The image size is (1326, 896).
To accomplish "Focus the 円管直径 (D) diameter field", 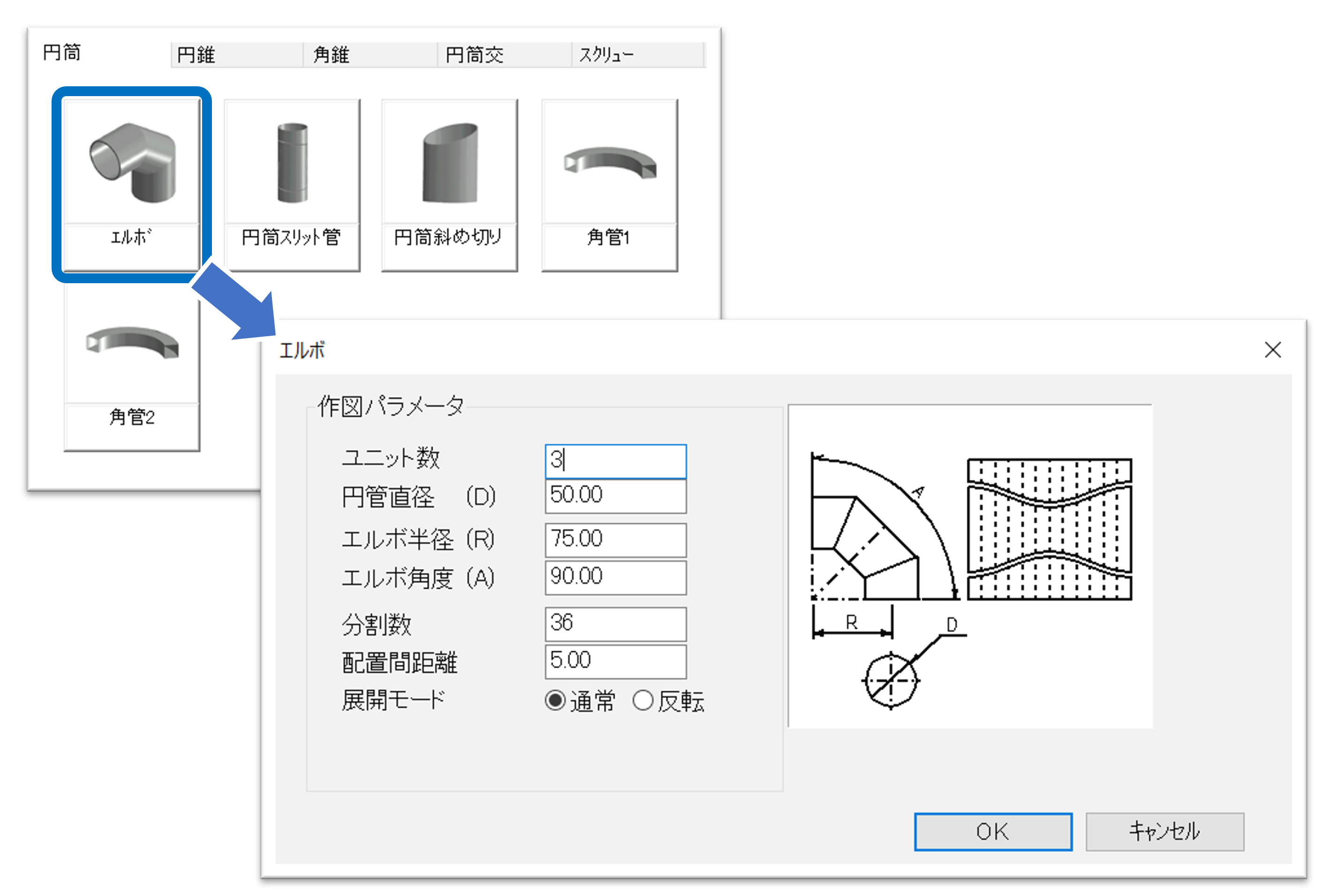I will click(615, 496).
